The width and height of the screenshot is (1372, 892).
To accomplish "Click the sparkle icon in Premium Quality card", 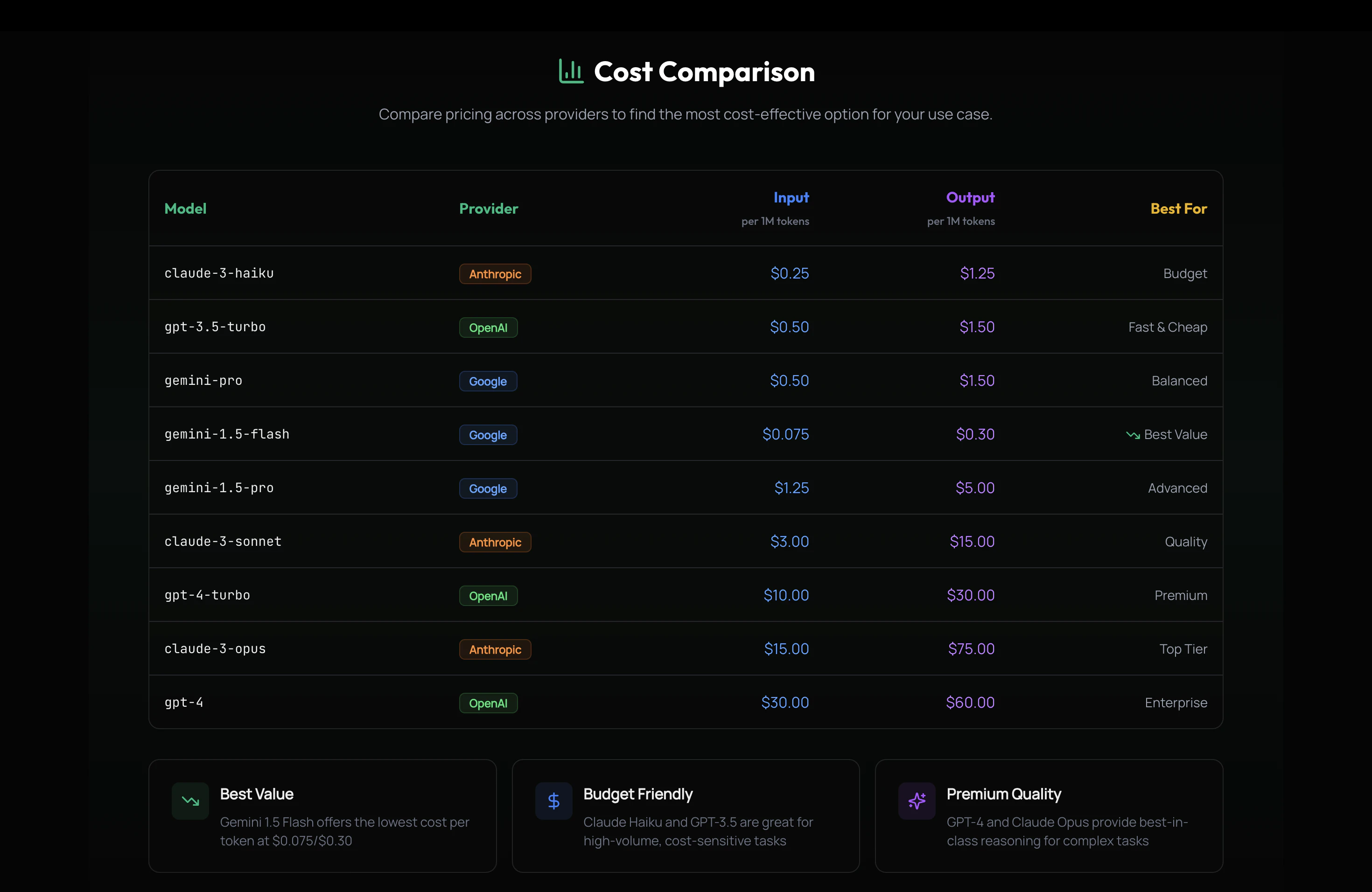I will (917, 801).
